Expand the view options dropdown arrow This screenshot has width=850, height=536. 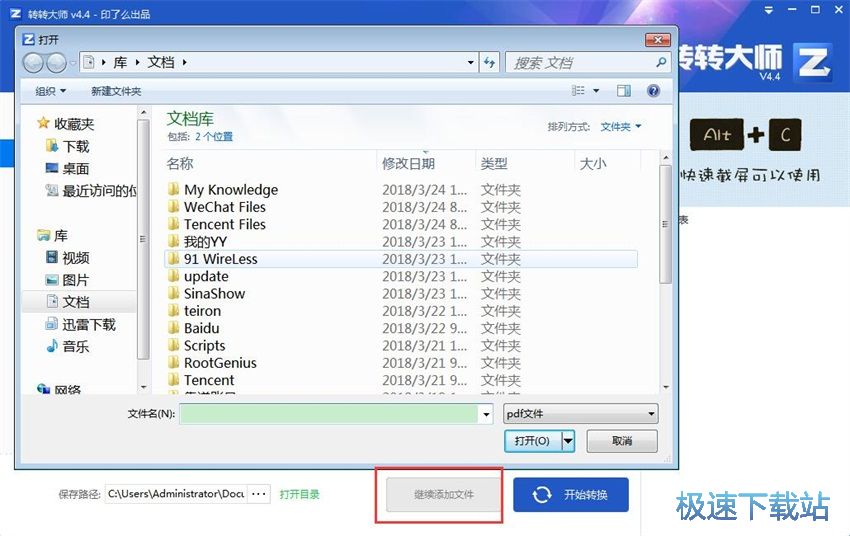596,91
